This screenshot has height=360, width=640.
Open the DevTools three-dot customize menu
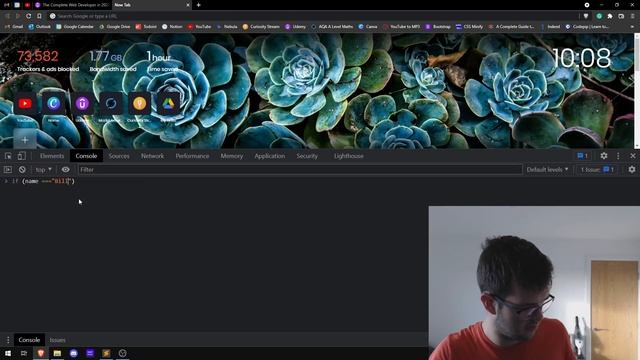[x=618, y=156]
